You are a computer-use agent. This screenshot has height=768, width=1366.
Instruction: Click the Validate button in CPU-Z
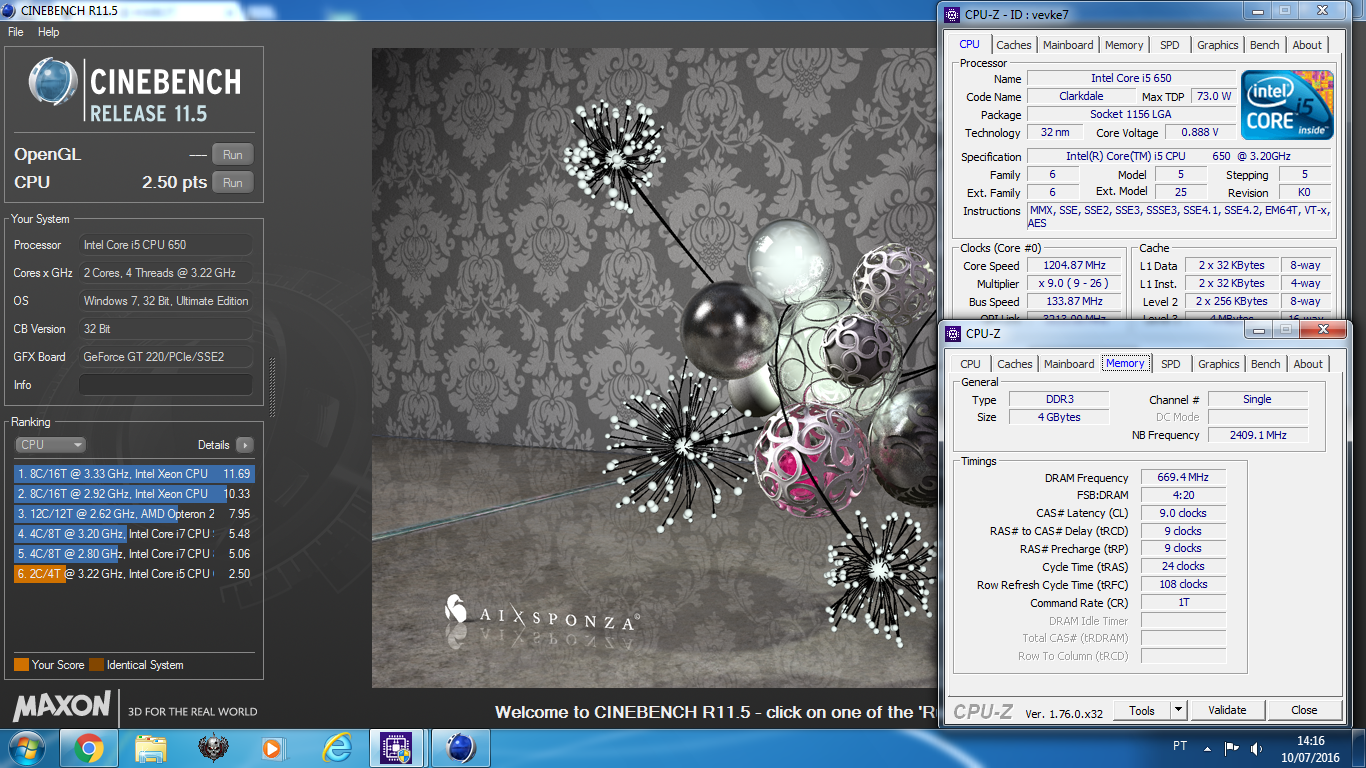coord(1227,710)
